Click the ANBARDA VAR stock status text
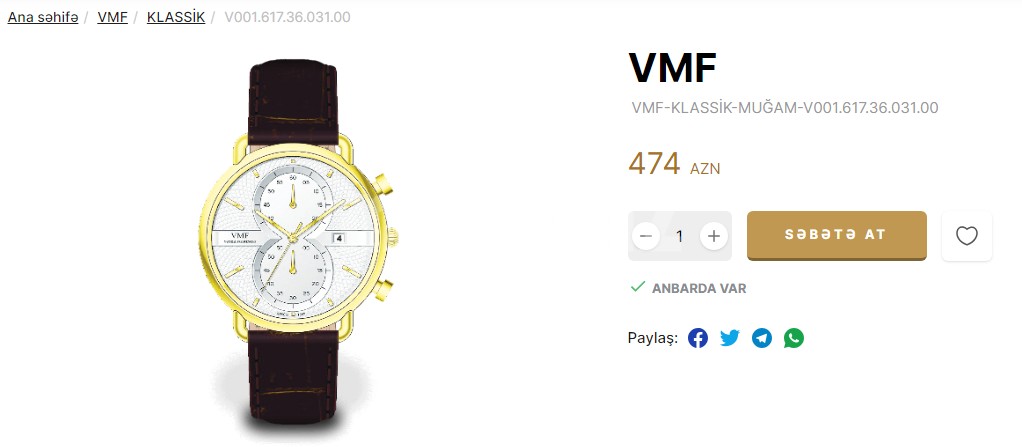Screen dimensions: 1022x447 pos(699,288)
